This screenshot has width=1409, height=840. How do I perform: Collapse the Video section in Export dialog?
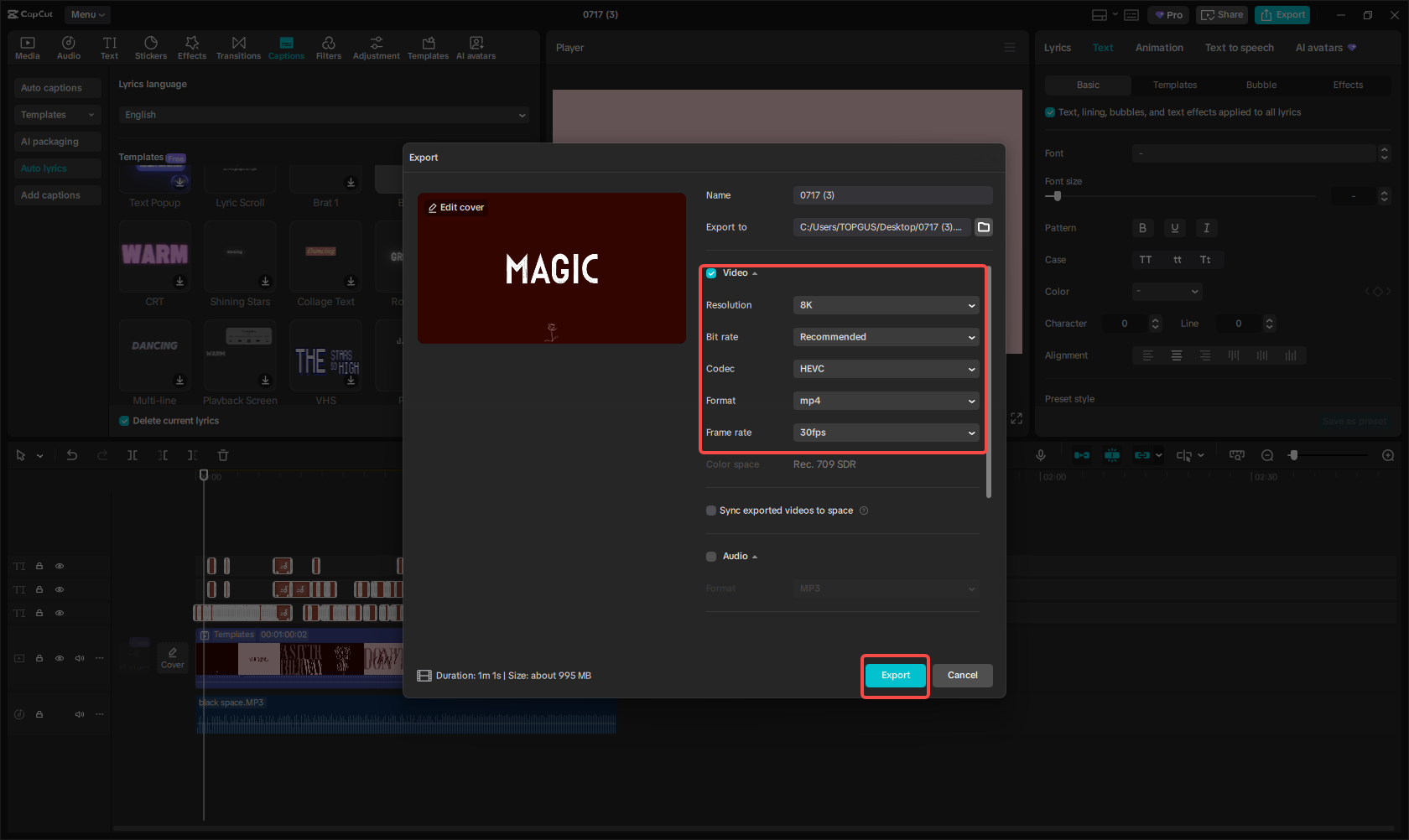pos(754,272)
